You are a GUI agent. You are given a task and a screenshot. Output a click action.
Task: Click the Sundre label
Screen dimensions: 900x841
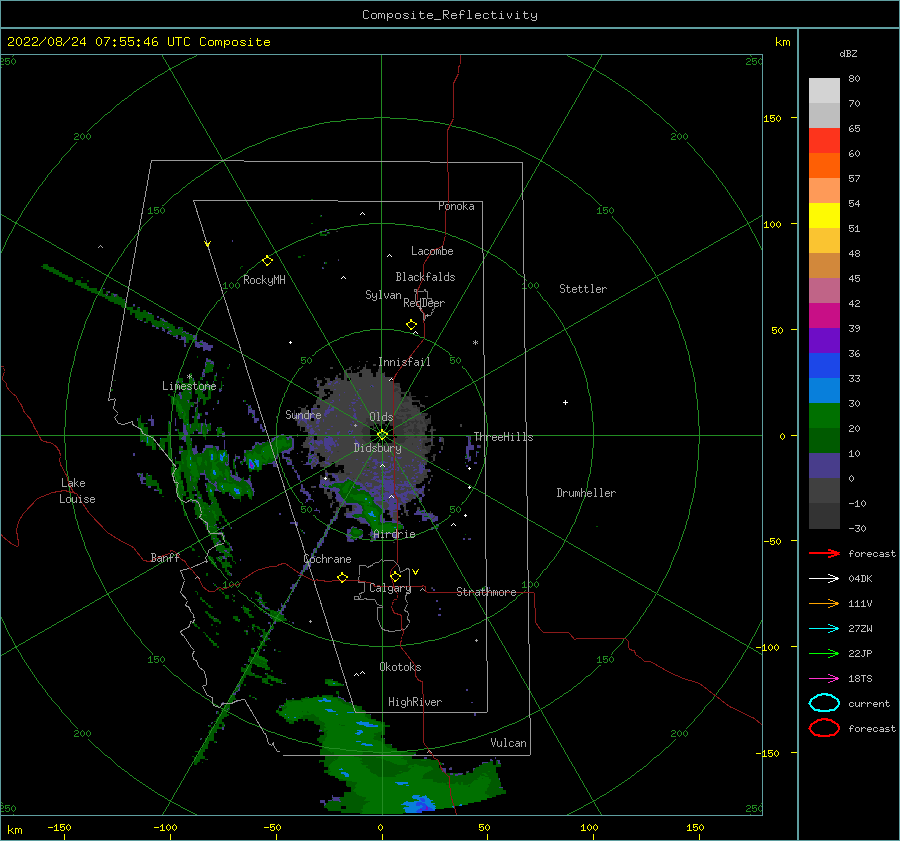click(x=303, y=415)
